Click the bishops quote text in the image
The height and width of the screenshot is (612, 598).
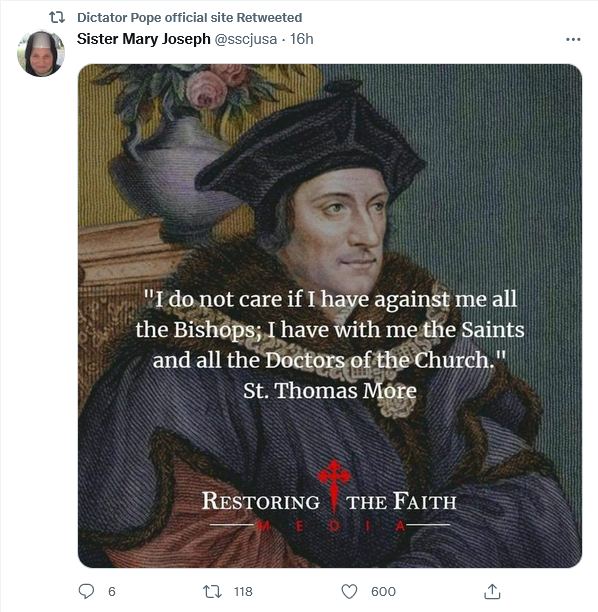tap(330, 330)
